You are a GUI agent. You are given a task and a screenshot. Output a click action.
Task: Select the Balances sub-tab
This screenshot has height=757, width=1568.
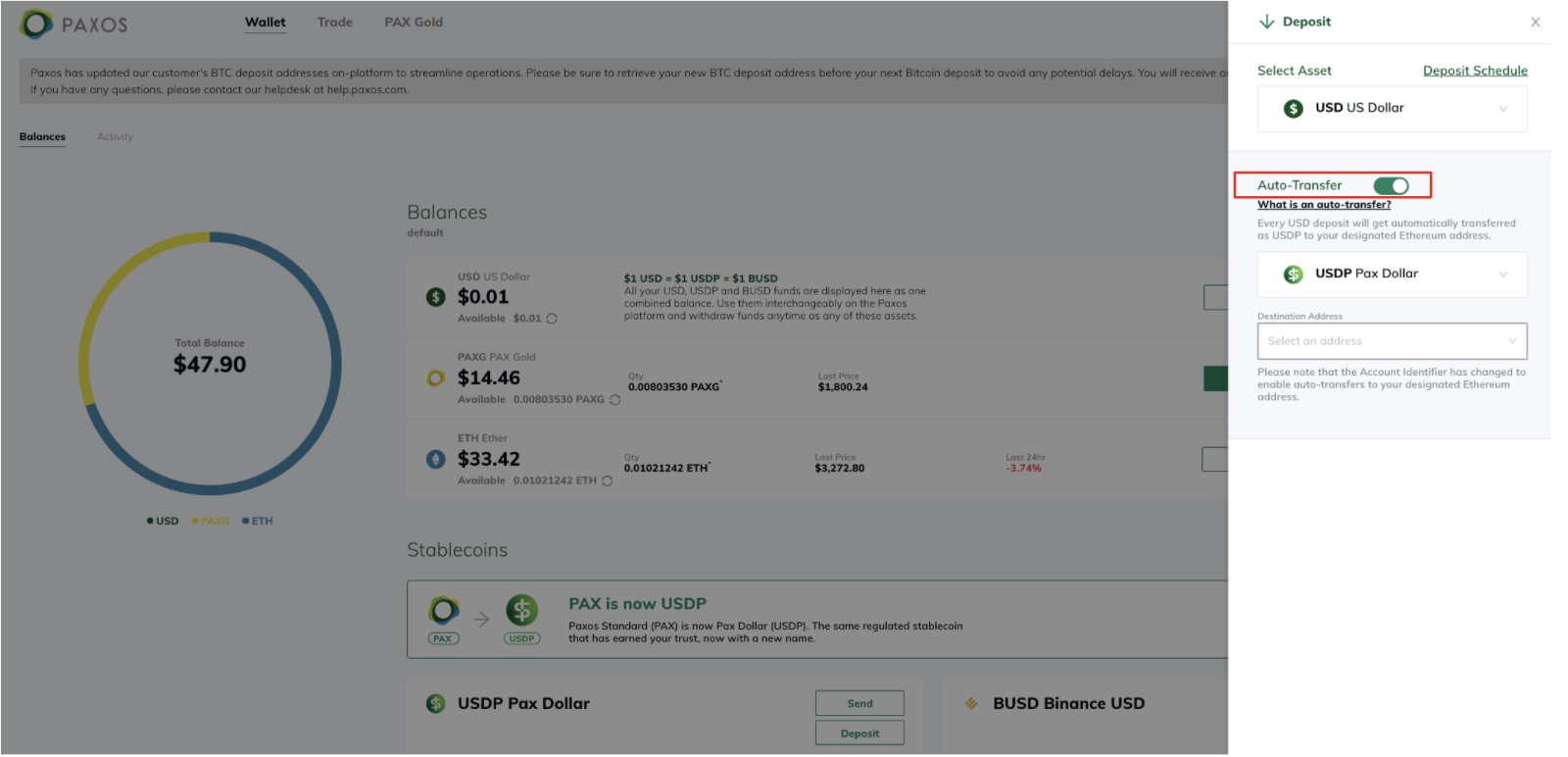pos(42,137)
